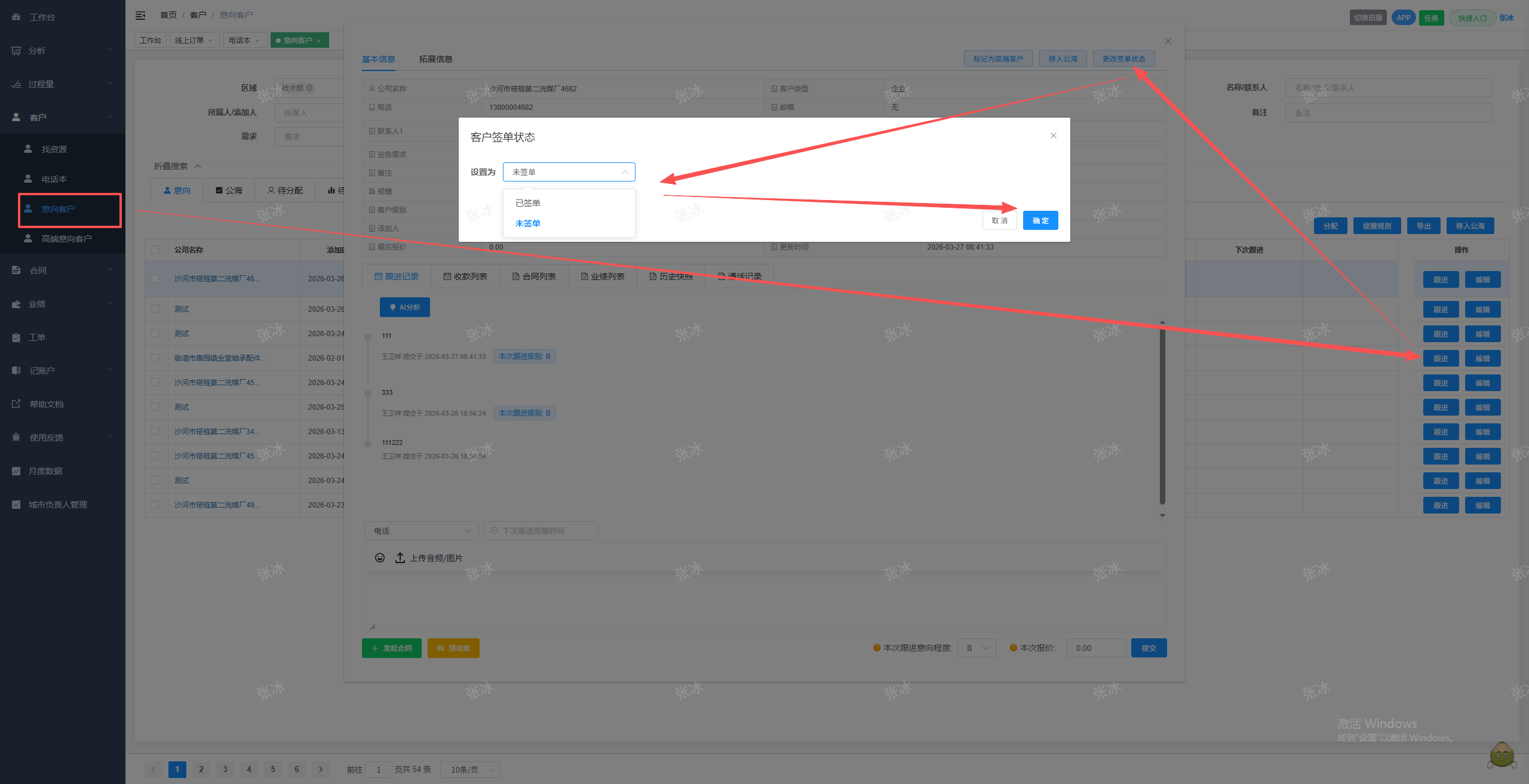Open the follow-up method 电话 dropdown

pyautogui.click(x=422, y=531)
